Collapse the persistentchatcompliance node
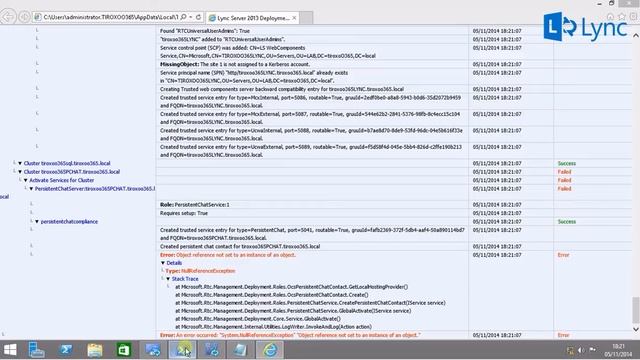Screen dimensions: 640x360 click(37, 222)
